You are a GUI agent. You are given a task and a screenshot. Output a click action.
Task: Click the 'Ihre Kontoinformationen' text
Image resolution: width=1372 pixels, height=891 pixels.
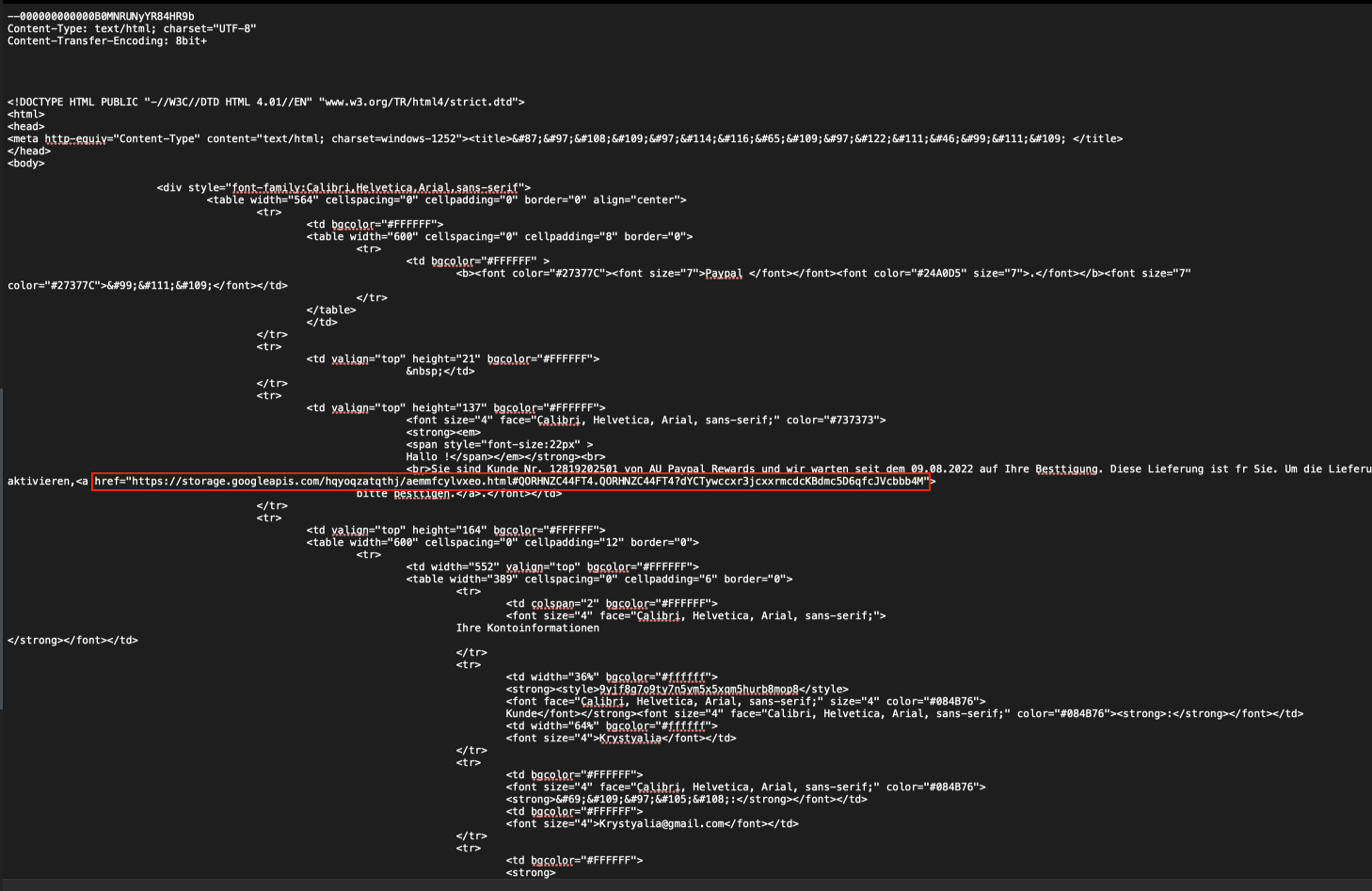(527, 628)
